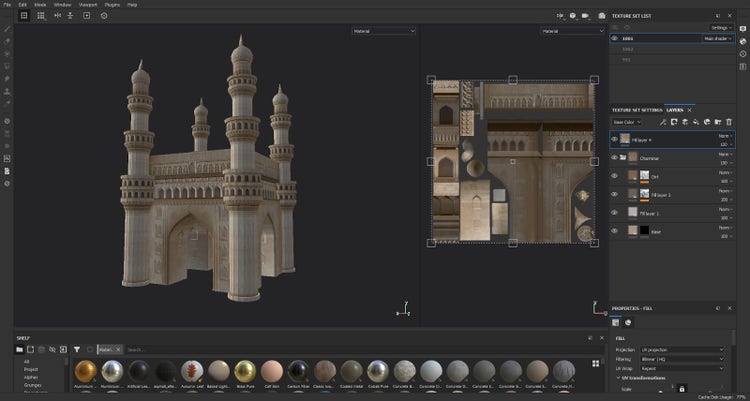Open the camera render icon at top right
This screenshot has height=401, width=750.
point(601,16)
